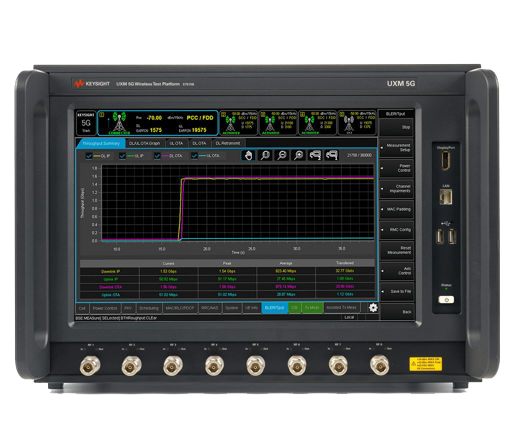Expand the MAC Padding softkey menu
521x445 pixels.
click(397, 209)
